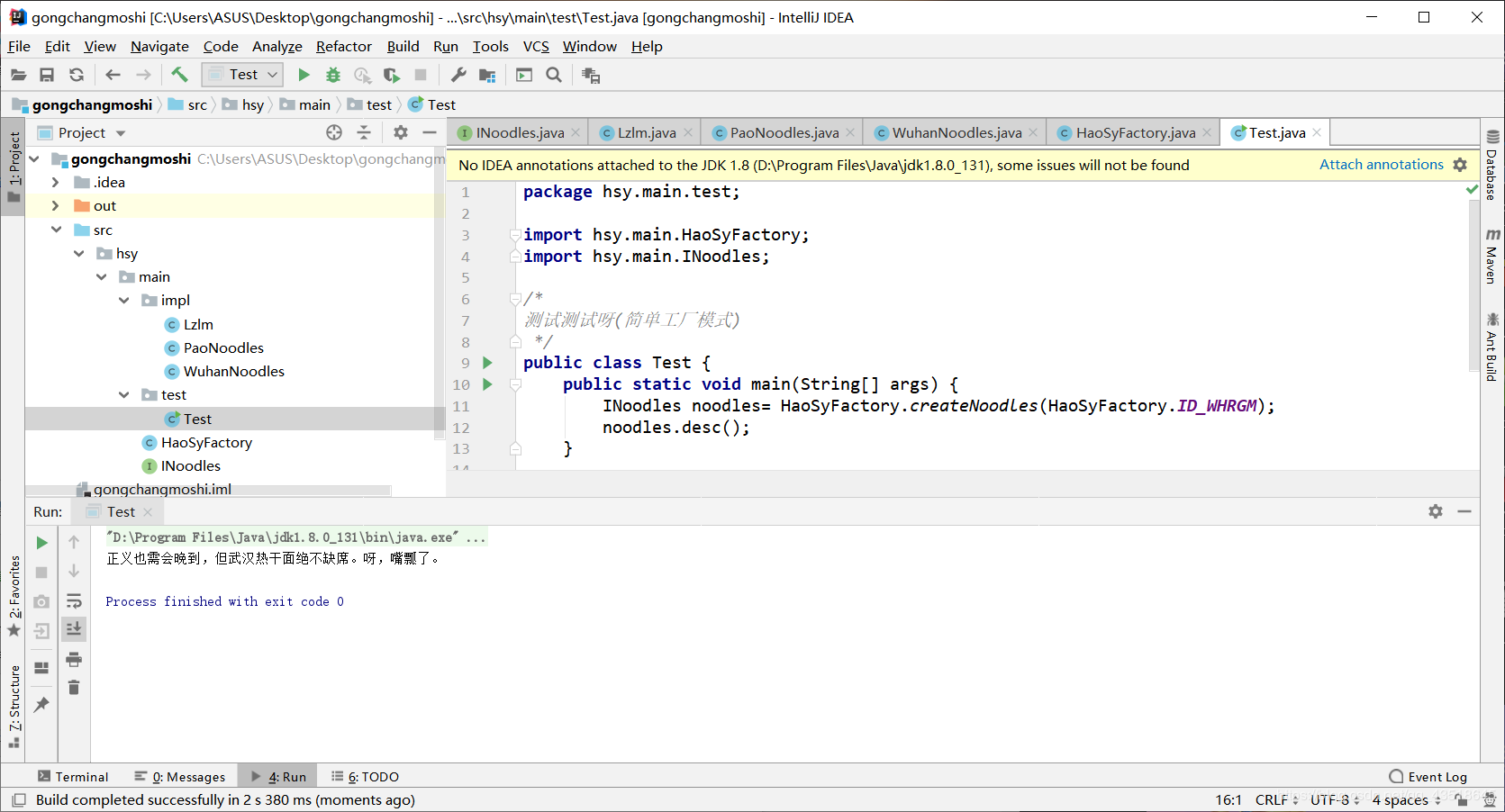Switch to the HaoSyFactory.java tab
Screen dimensions: 1505x812
point(1135,132)
